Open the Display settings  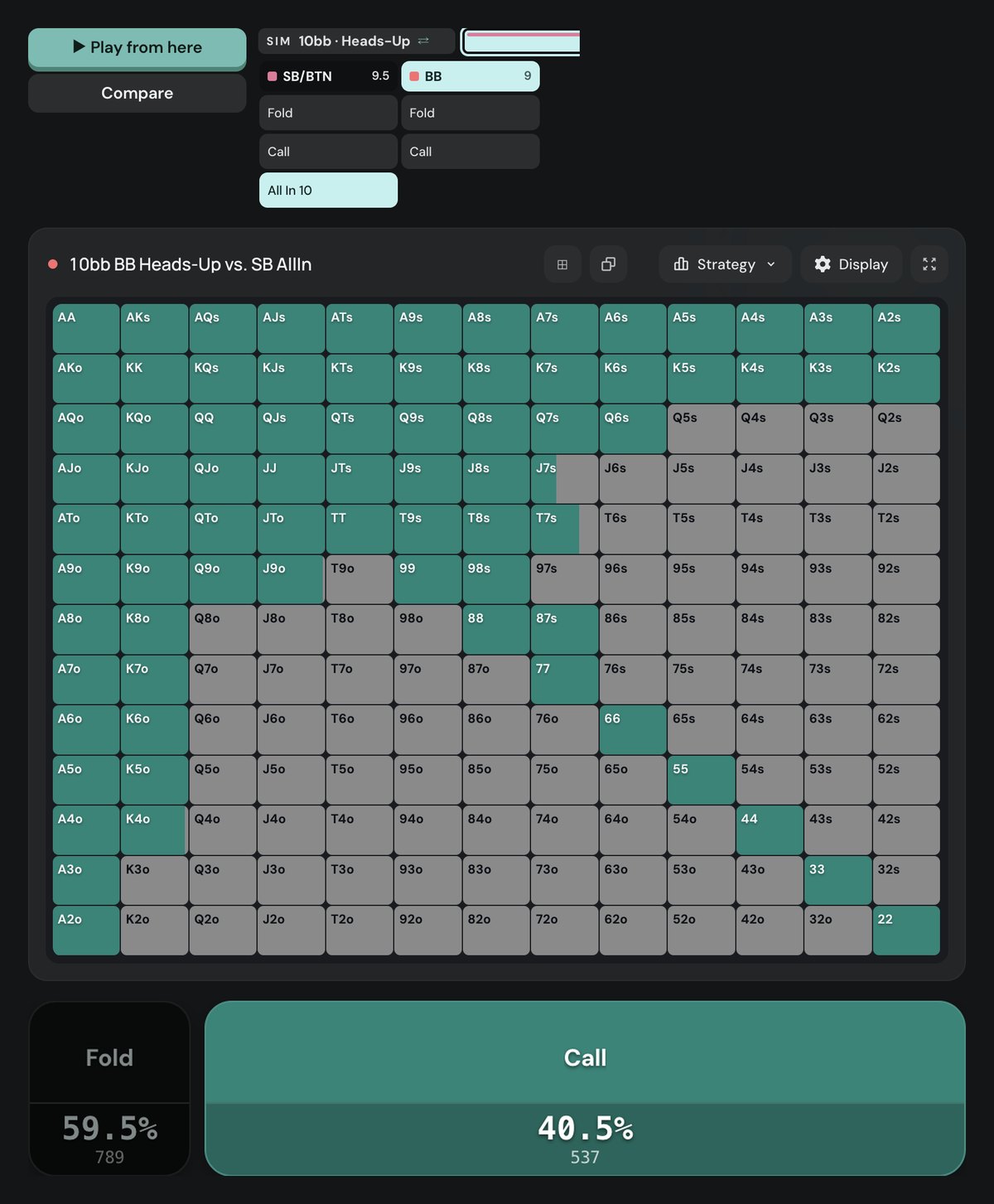852,264
